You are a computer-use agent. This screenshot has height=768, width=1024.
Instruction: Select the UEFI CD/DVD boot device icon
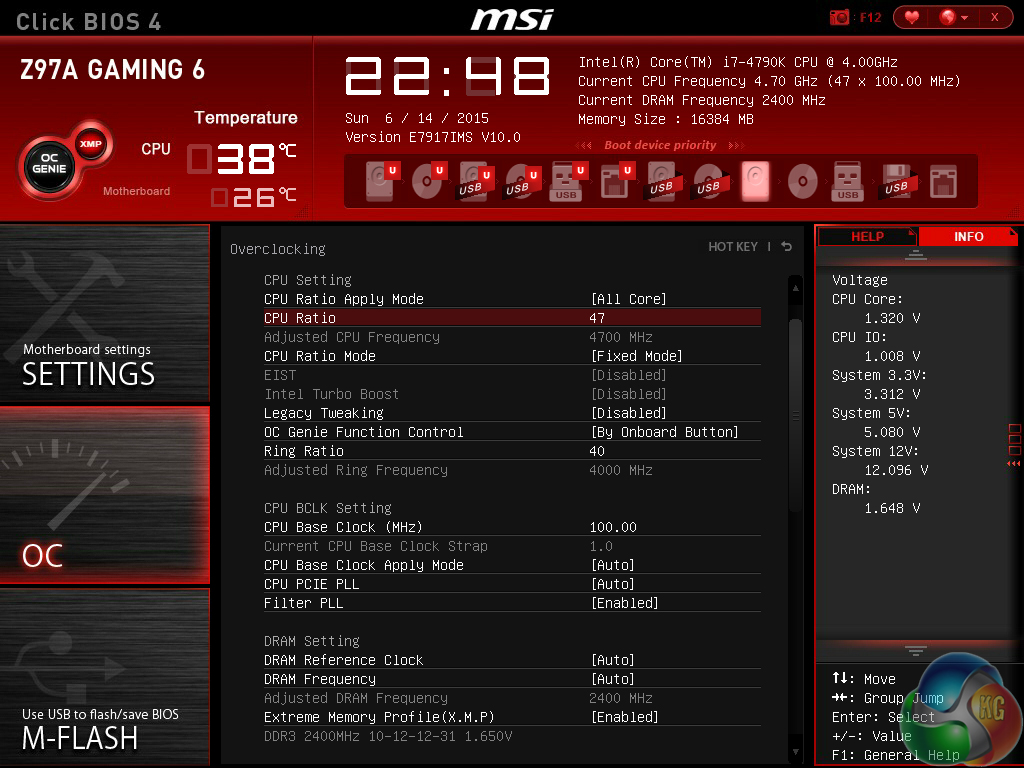(x=428, y=181)
